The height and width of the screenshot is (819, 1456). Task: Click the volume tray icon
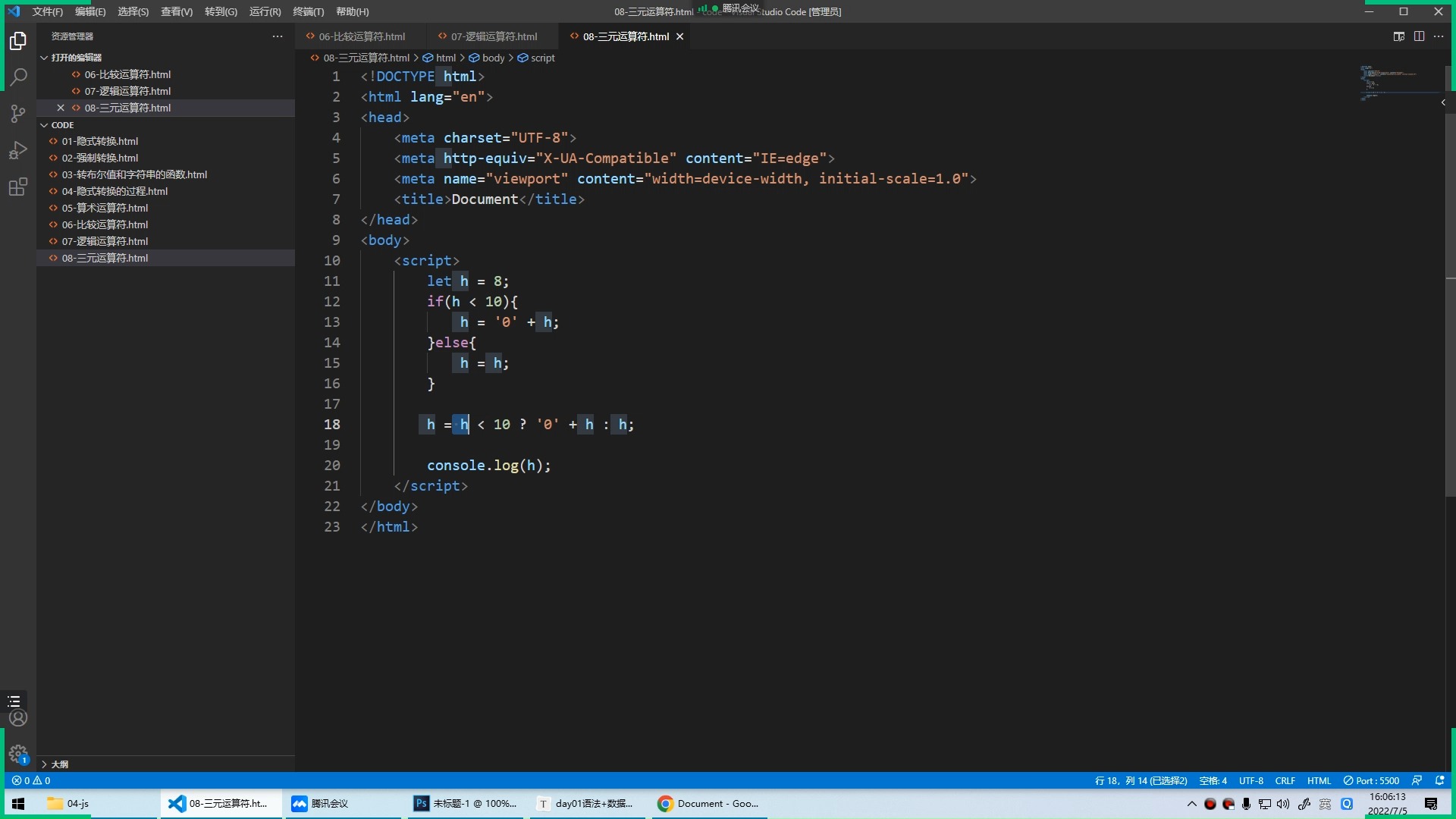1283,804
